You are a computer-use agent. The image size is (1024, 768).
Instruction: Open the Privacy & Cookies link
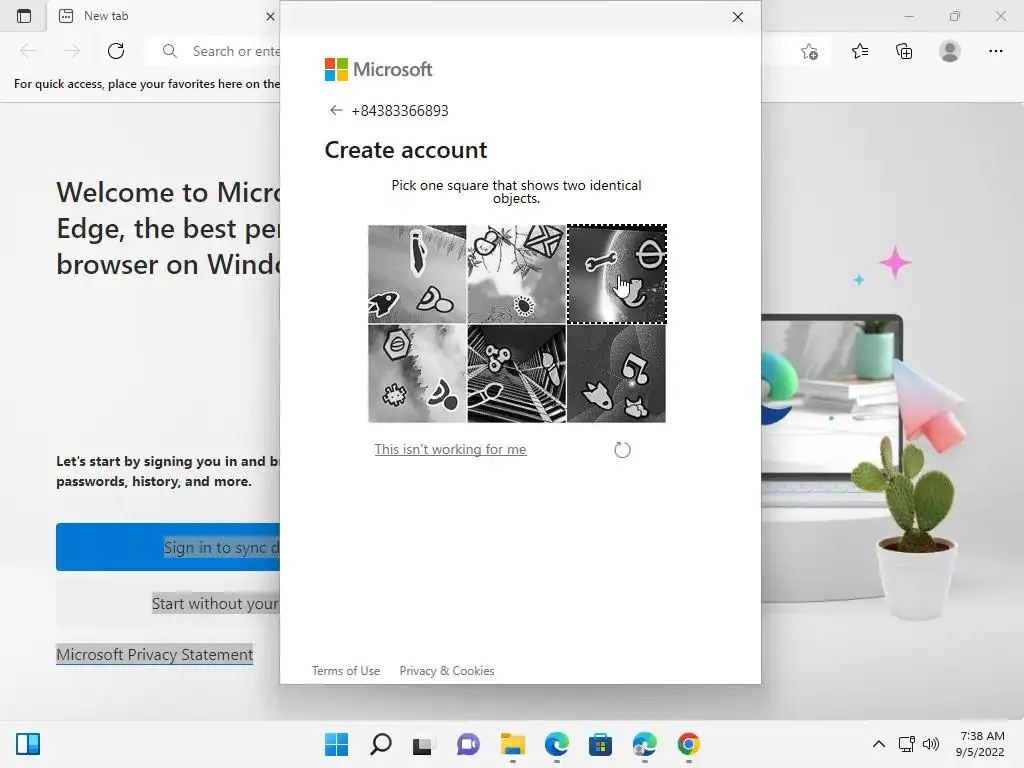pos(447,671)
